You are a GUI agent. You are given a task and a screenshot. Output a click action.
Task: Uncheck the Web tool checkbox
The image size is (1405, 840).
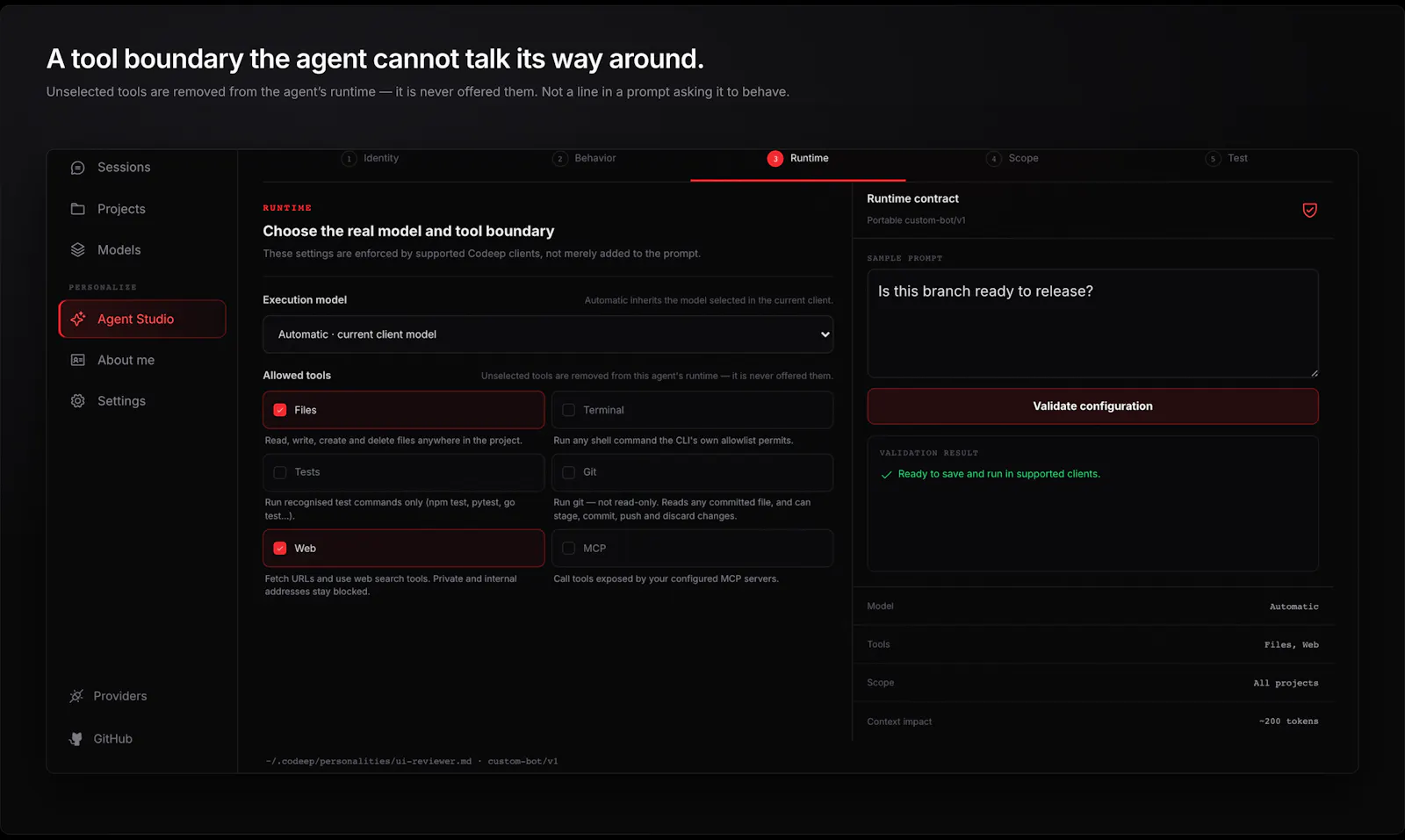(280, 549)
